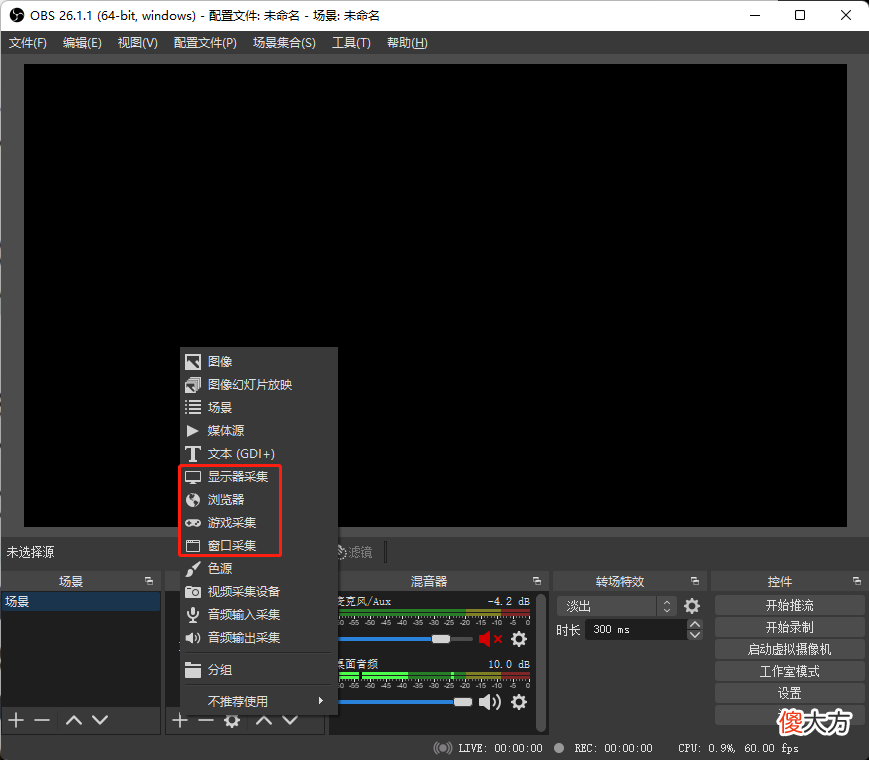The height and width of the screenshot is (760, 869).
Task: Click 开始录制 start recording button
Action: point(789,628)
